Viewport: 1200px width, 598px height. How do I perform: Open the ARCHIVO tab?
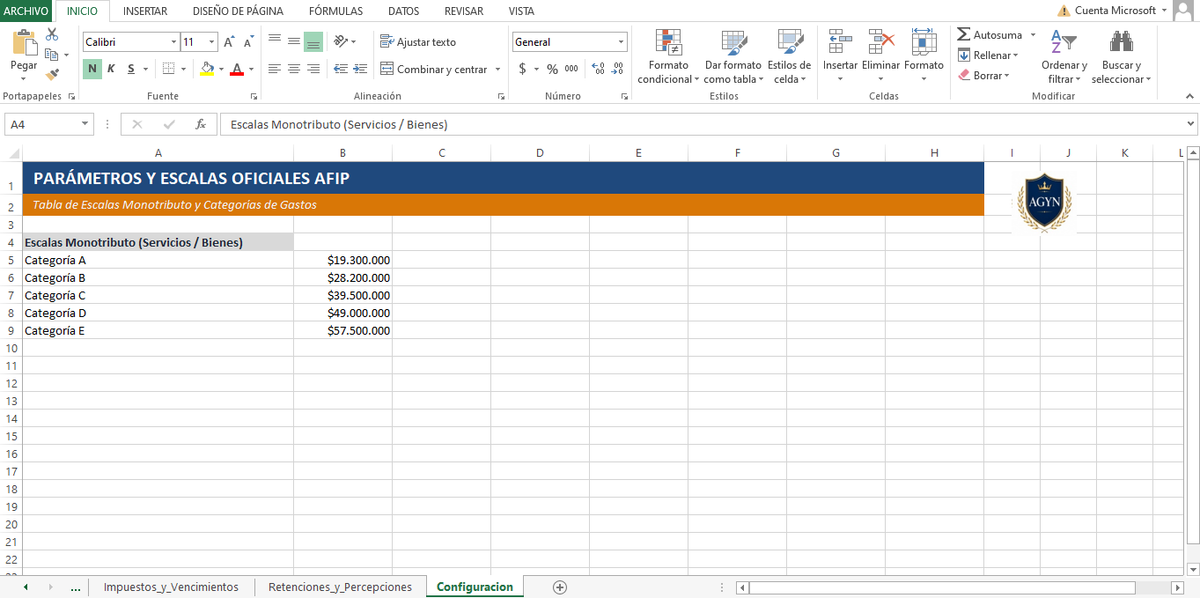[25, 11]
